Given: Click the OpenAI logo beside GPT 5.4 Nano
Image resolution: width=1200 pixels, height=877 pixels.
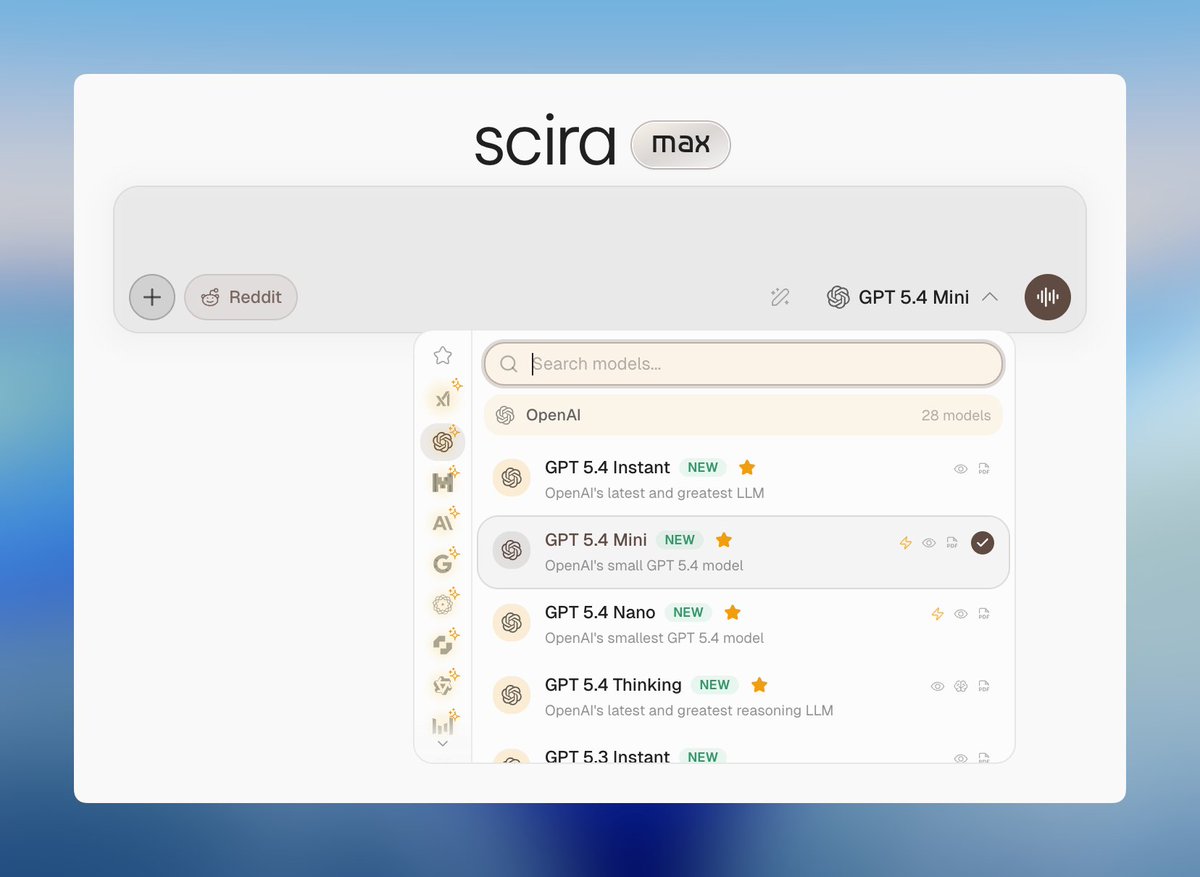Looking at the screenshot, I should coord(512,623).
